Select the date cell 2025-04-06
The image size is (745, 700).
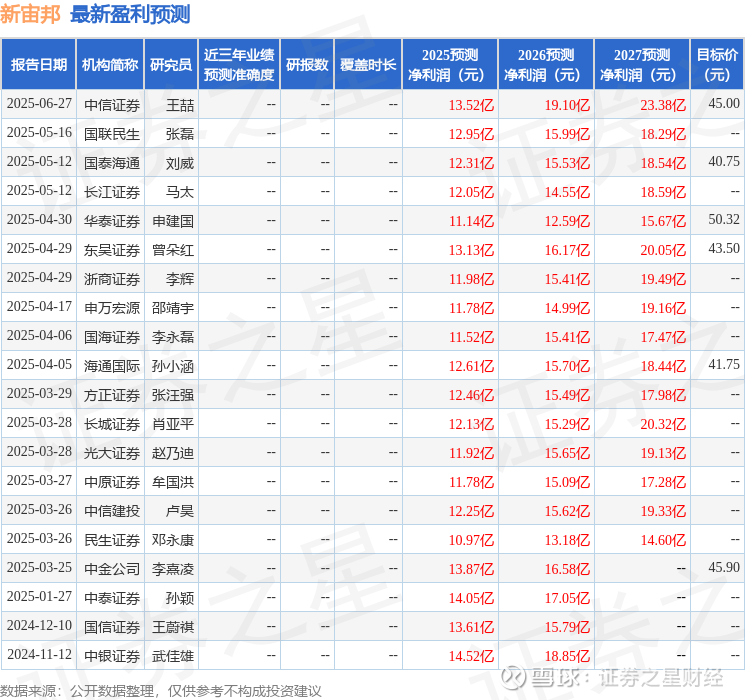tap(39, 336)
